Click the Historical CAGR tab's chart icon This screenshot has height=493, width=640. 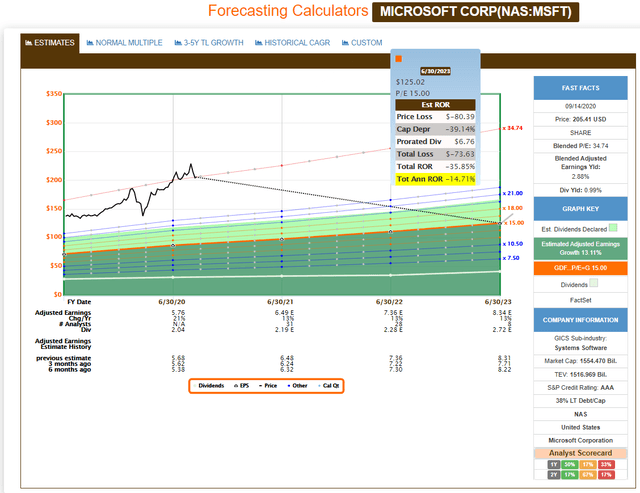tap(260, 43)
